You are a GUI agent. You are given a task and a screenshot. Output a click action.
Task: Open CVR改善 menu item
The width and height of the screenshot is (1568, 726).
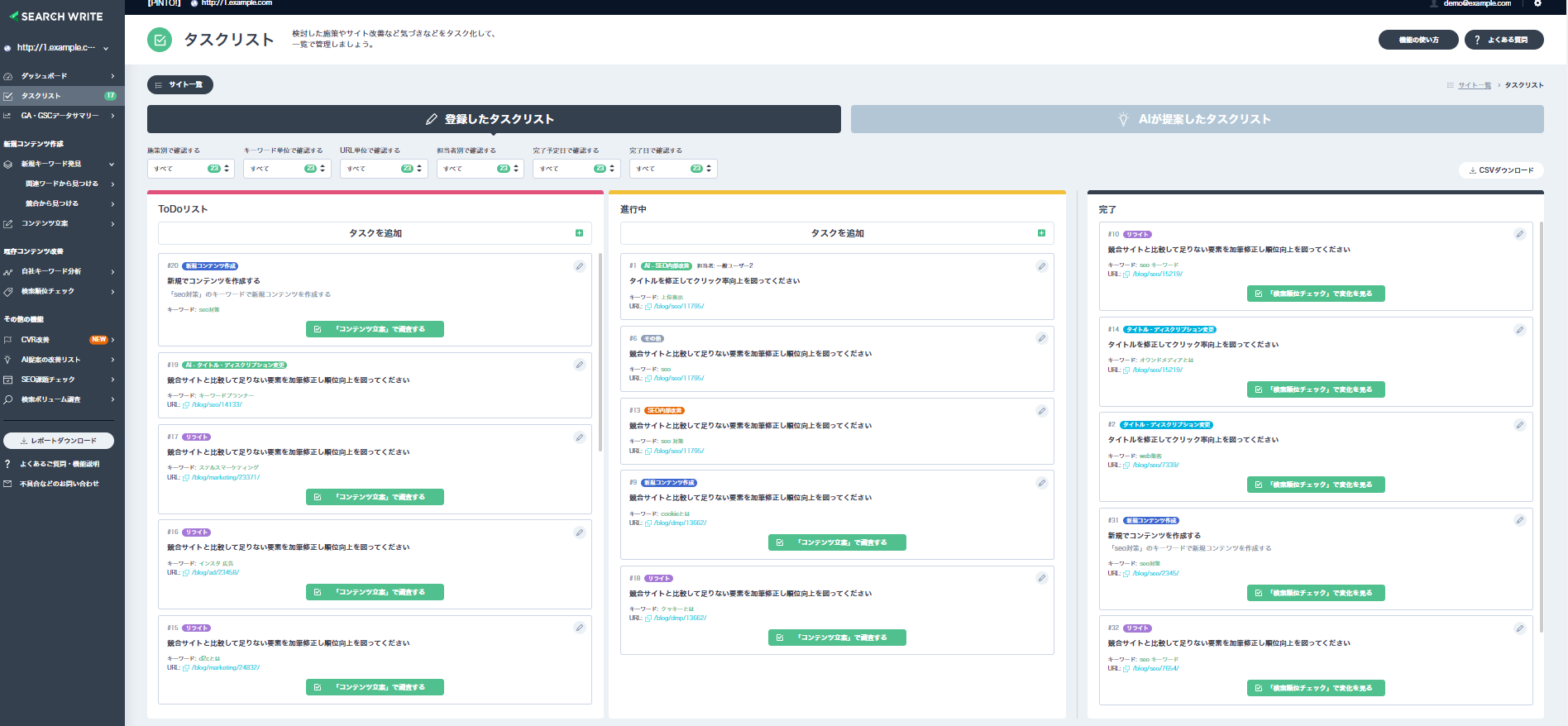[x=62, y=340]
